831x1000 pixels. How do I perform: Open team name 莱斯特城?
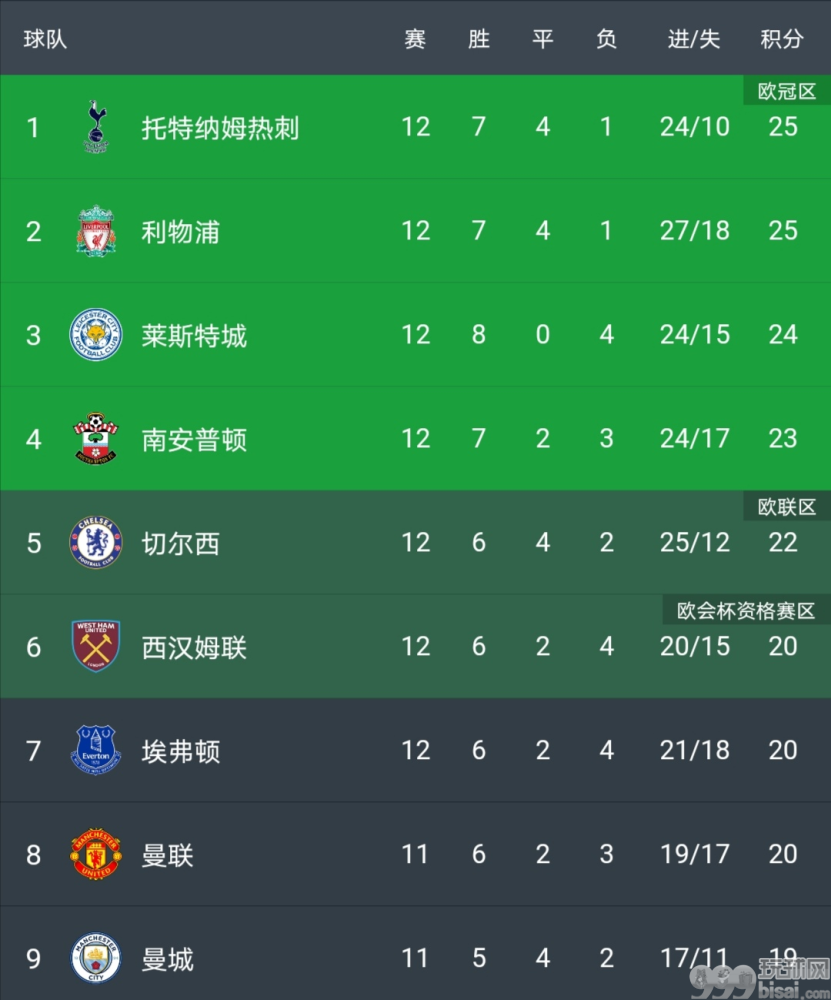pyautogui.click(x=194, y=335)
